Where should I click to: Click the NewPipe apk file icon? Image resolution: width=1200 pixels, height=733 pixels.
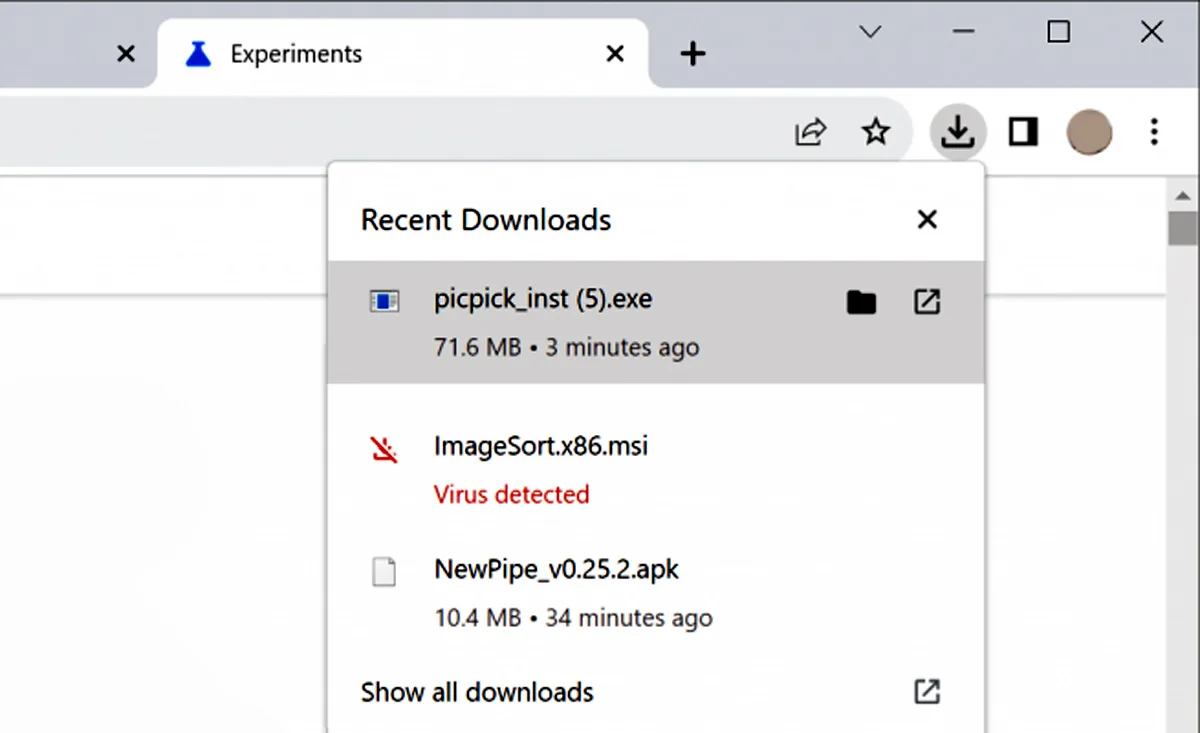(x=384, y=572)
